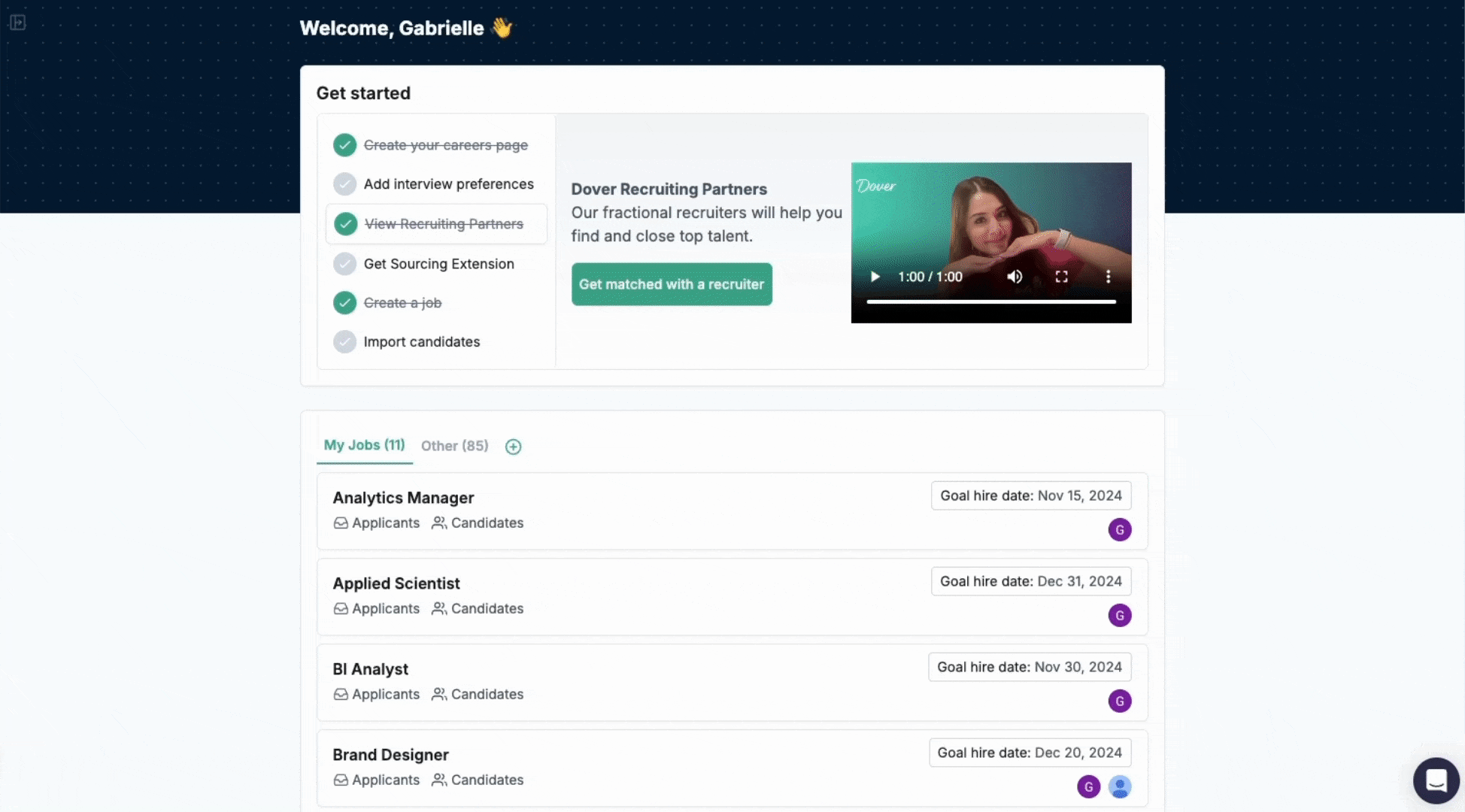
Task: Switch to the Other (85) tab
Action: click(454, 446)
